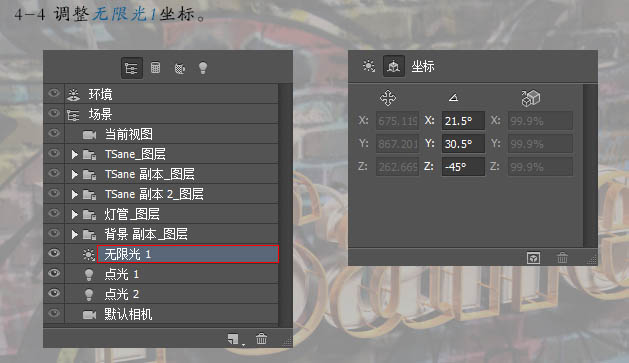629x363 pixels.
Task: Click rotation X field showing 21.5°
Action: tap(463, 121)
